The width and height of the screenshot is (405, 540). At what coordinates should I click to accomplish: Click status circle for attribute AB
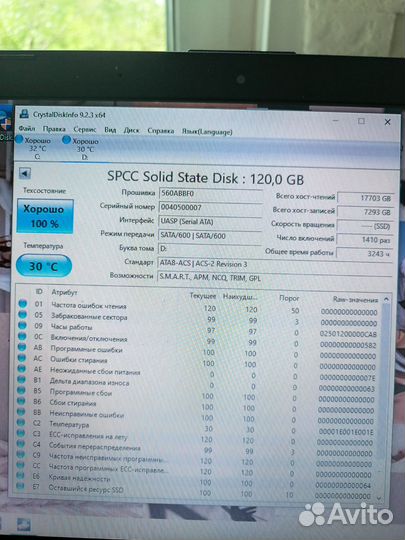click(22, 347)
